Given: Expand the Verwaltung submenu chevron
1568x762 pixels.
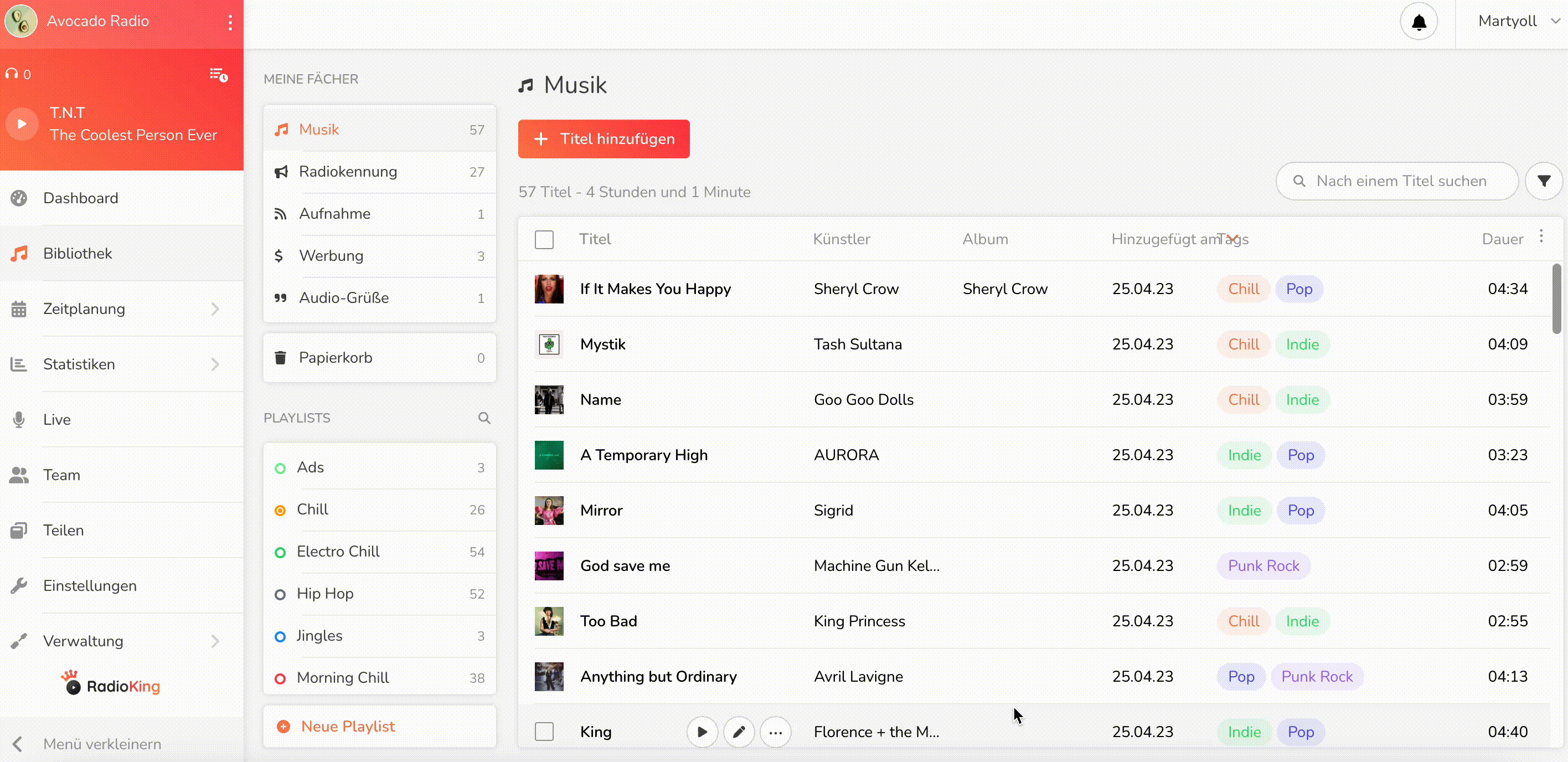Looking at the screenshot, I should (215, 641).
